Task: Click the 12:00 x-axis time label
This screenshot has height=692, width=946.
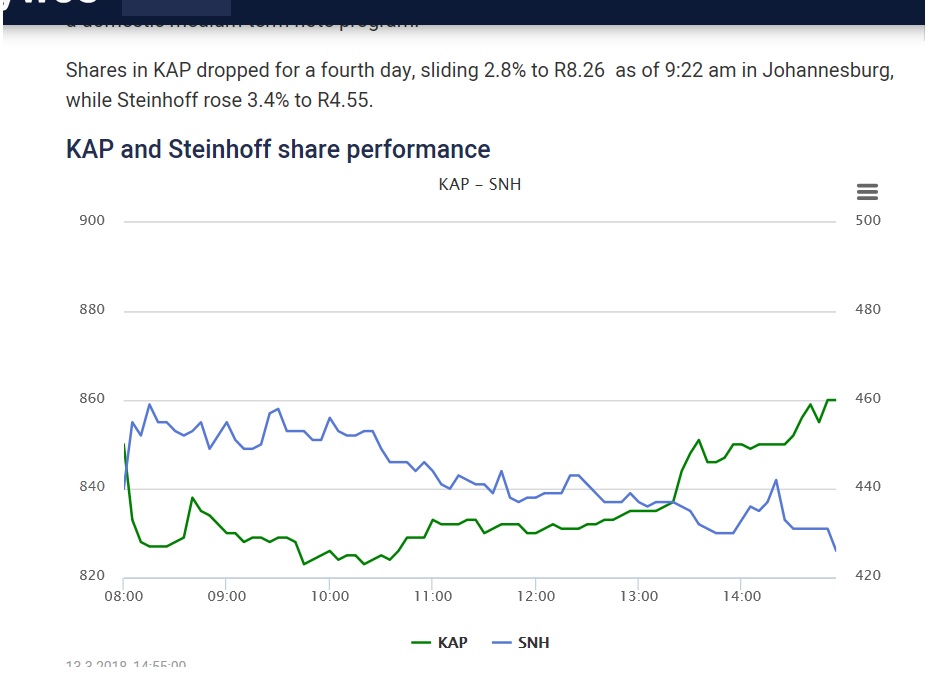Action: (535, 596)
